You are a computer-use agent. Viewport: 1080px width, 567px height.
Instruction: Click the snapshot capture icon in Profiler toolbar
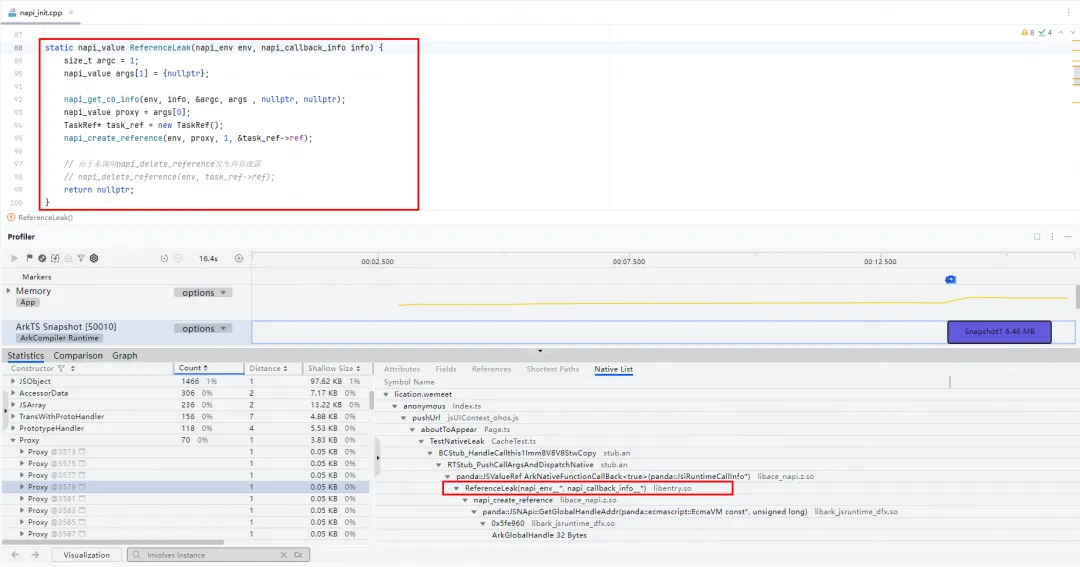(x=55, y=258)
